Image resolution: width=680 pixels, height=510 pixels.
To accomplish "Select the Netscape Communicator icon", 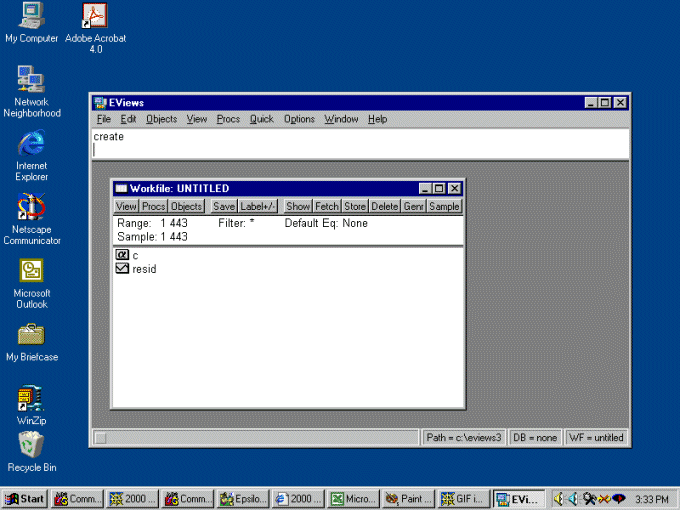I will (31, 209).
